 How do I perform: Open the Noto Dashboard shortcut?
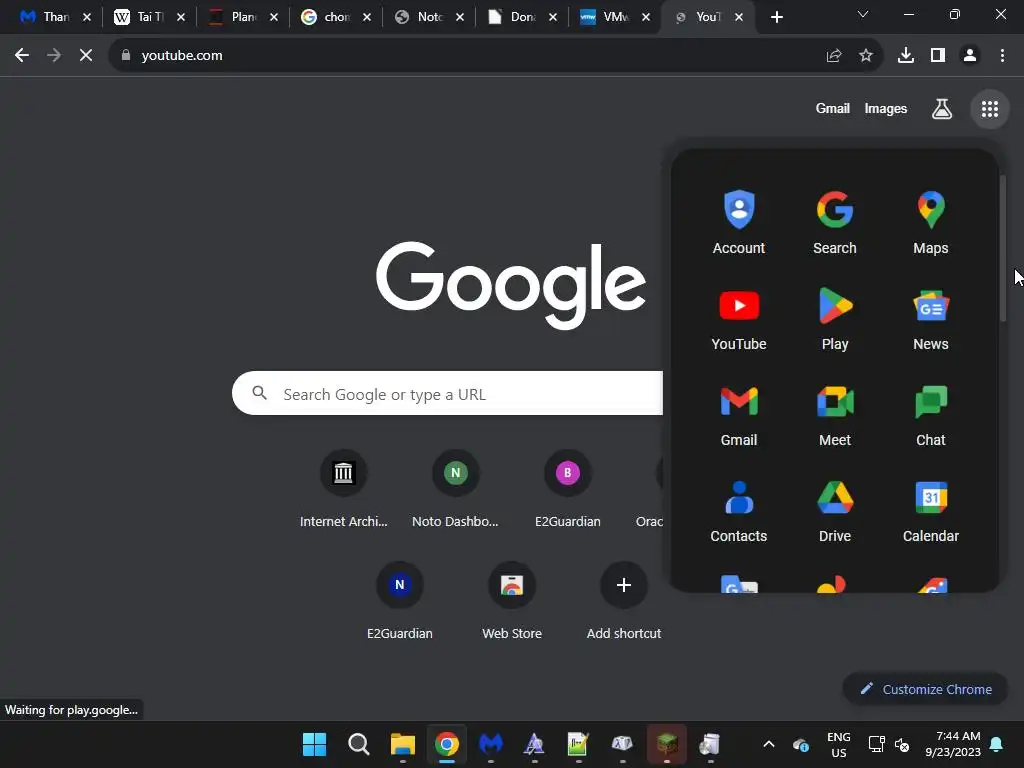[455, 488]
